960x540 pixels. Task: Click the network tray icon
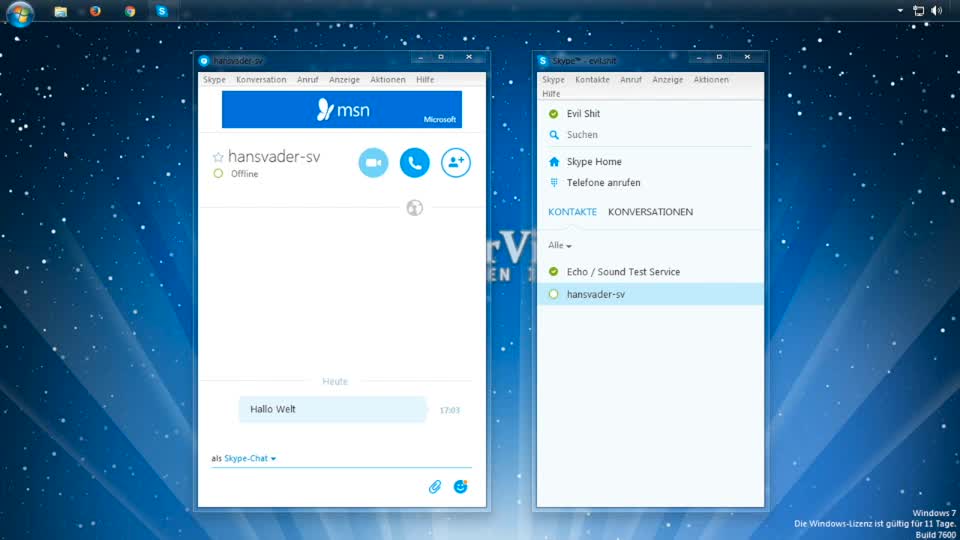918,10
